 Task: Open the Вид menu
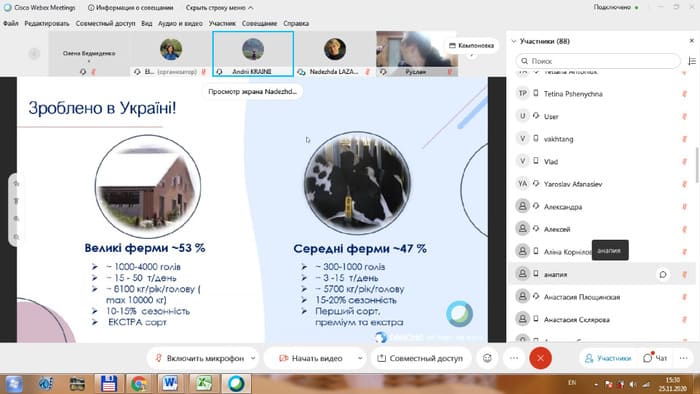147,23
